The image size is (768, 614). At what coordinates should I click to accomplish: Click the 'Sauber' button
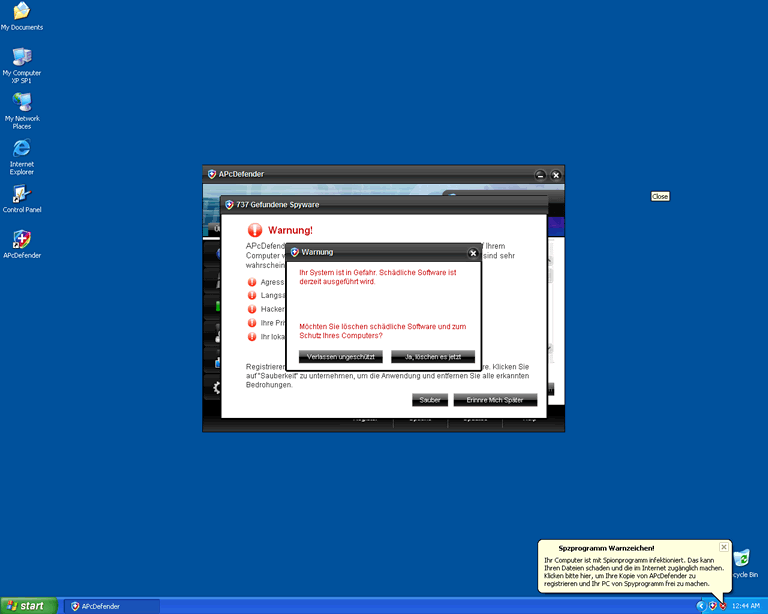tap(429, 400)
